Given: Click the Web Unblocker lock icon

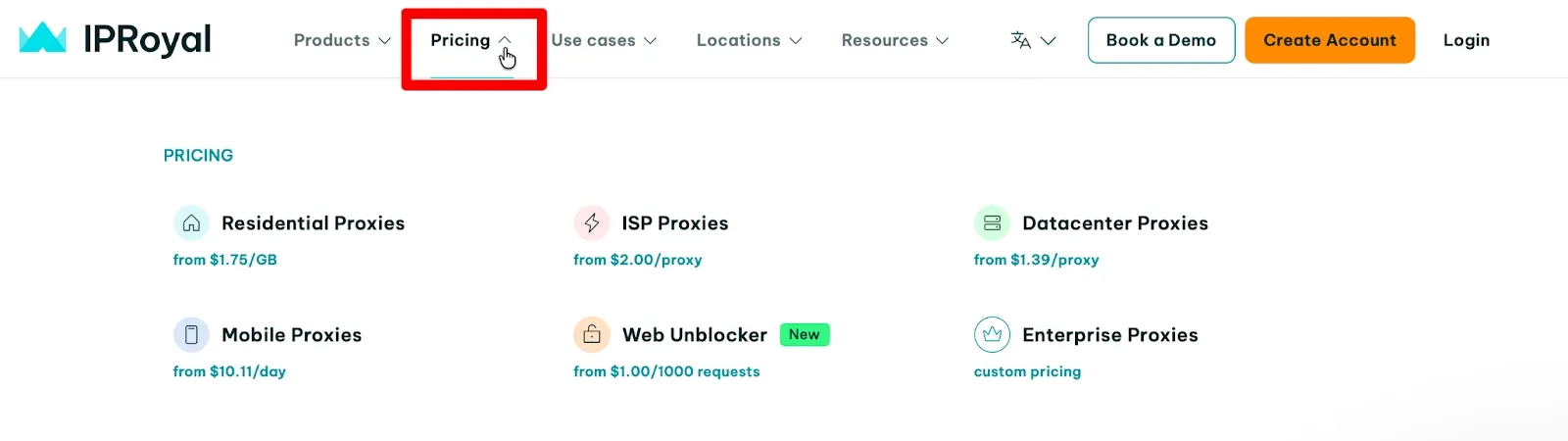Looking at the screenshot, I should tap(592, 335).
